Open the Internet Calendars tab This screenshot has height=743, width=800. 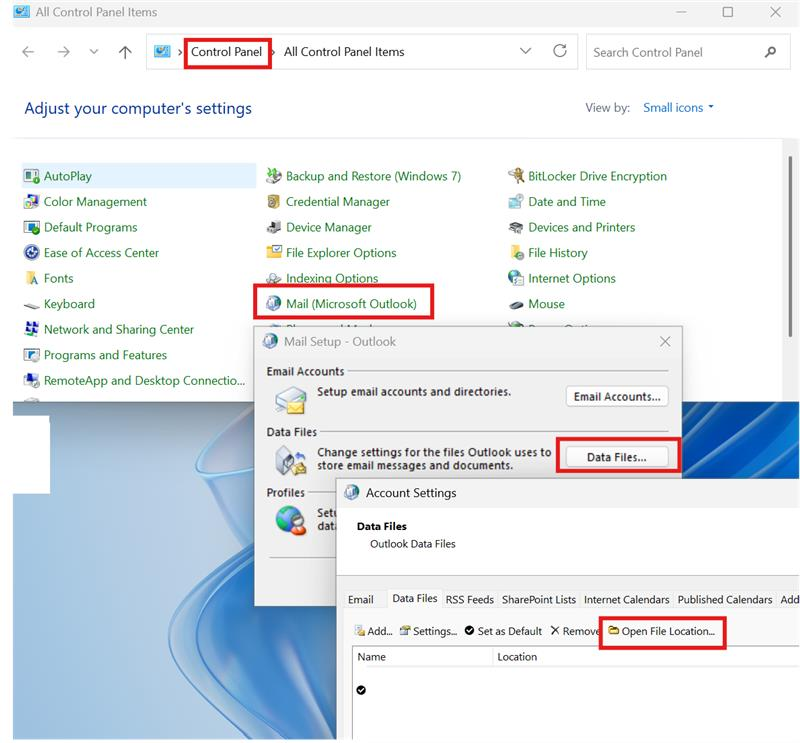(x=626, y=600)
